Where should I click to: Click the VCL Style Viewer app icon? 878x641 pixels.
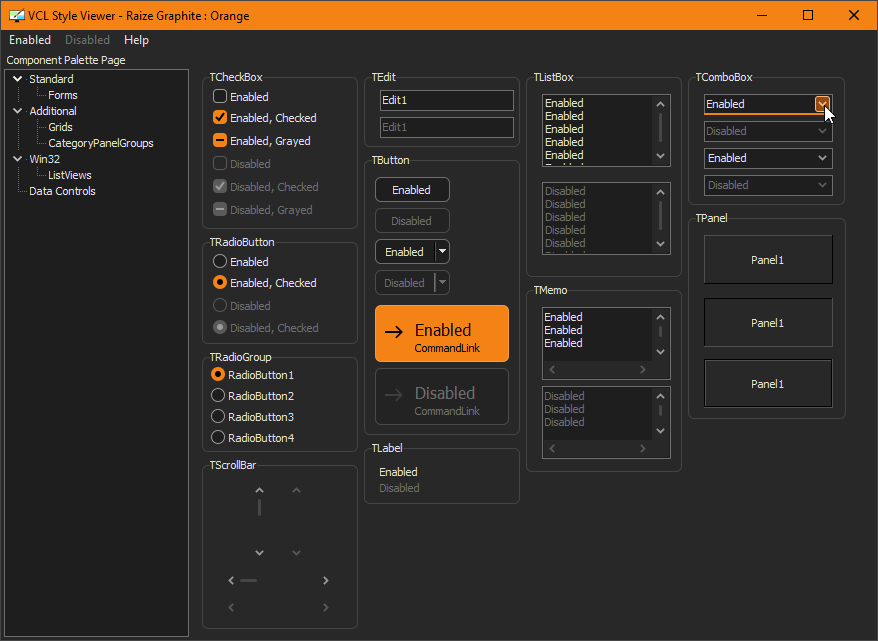pyautogui.click(x=17, y=15)
